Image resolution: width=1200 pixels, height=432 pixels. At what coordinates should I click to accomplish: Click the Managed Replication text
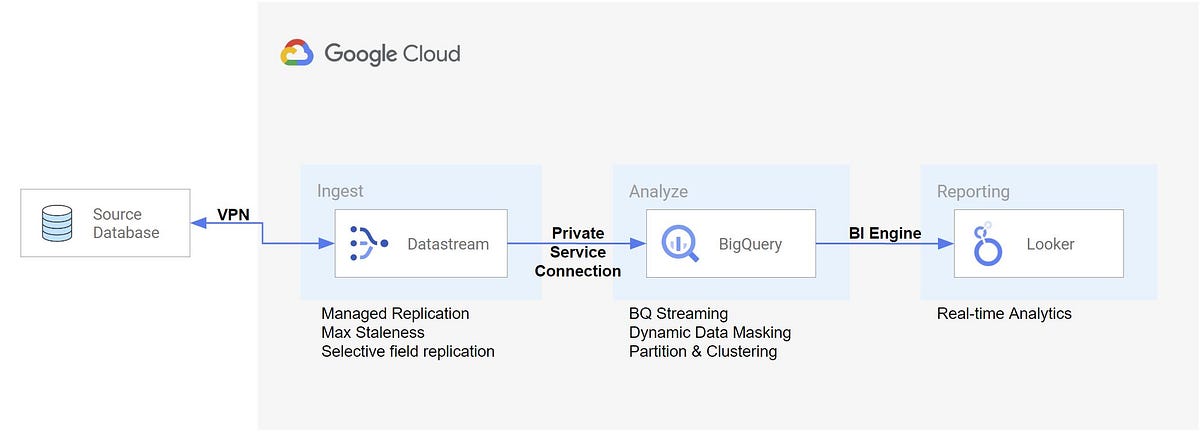(395, 314)
